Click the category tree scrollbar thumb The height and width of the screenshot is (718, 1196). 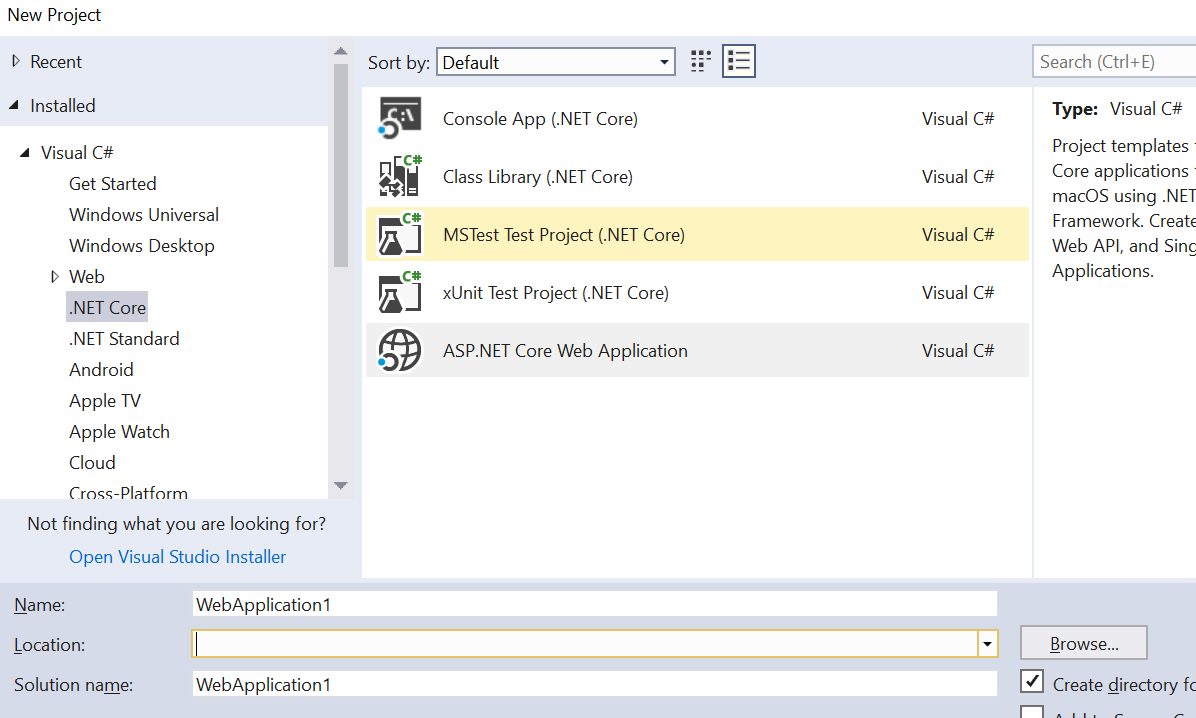point(340,165)
